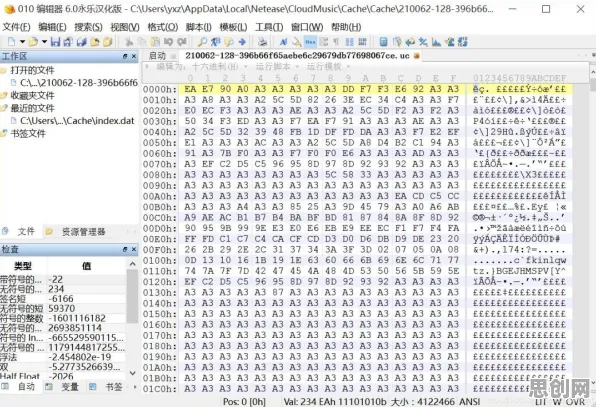Viewport: 596px width, 407px height.
Task: Open the 运行模板 dropdown
Action: (x=328, y=67)
